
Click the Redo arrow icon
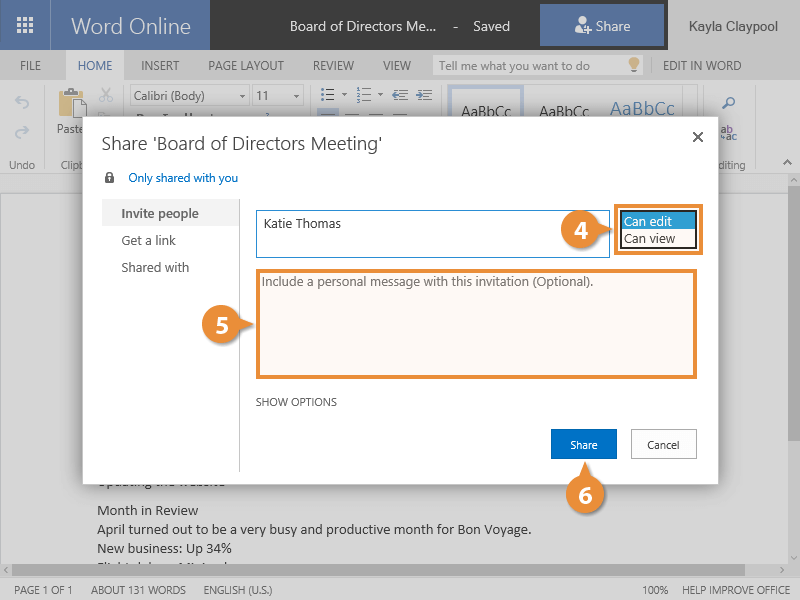[22, 132]
